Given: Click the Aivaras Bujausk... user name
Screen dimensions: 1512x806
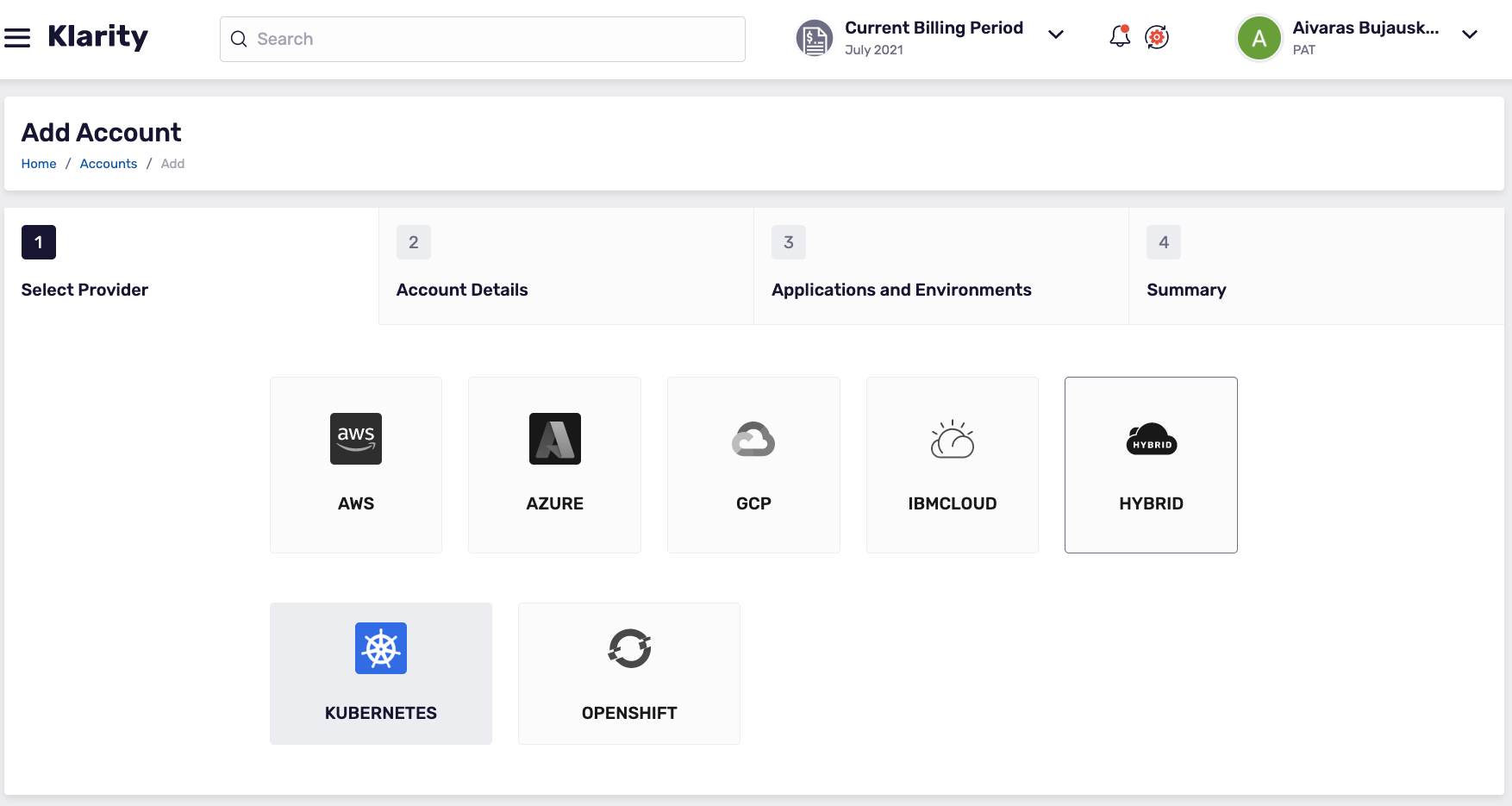Looking at the screenshot, I should [x=1365, y=28].
